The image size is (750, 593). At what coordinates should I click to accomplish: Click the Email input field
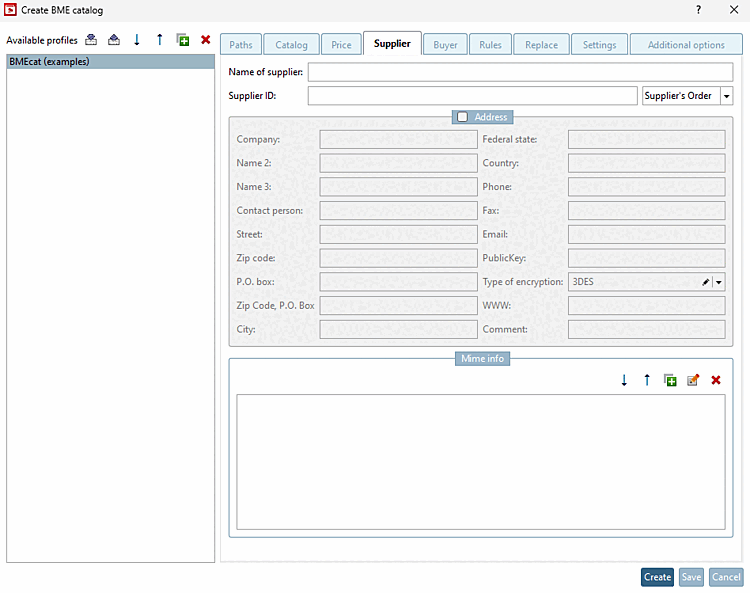click(x=647, y=235)
